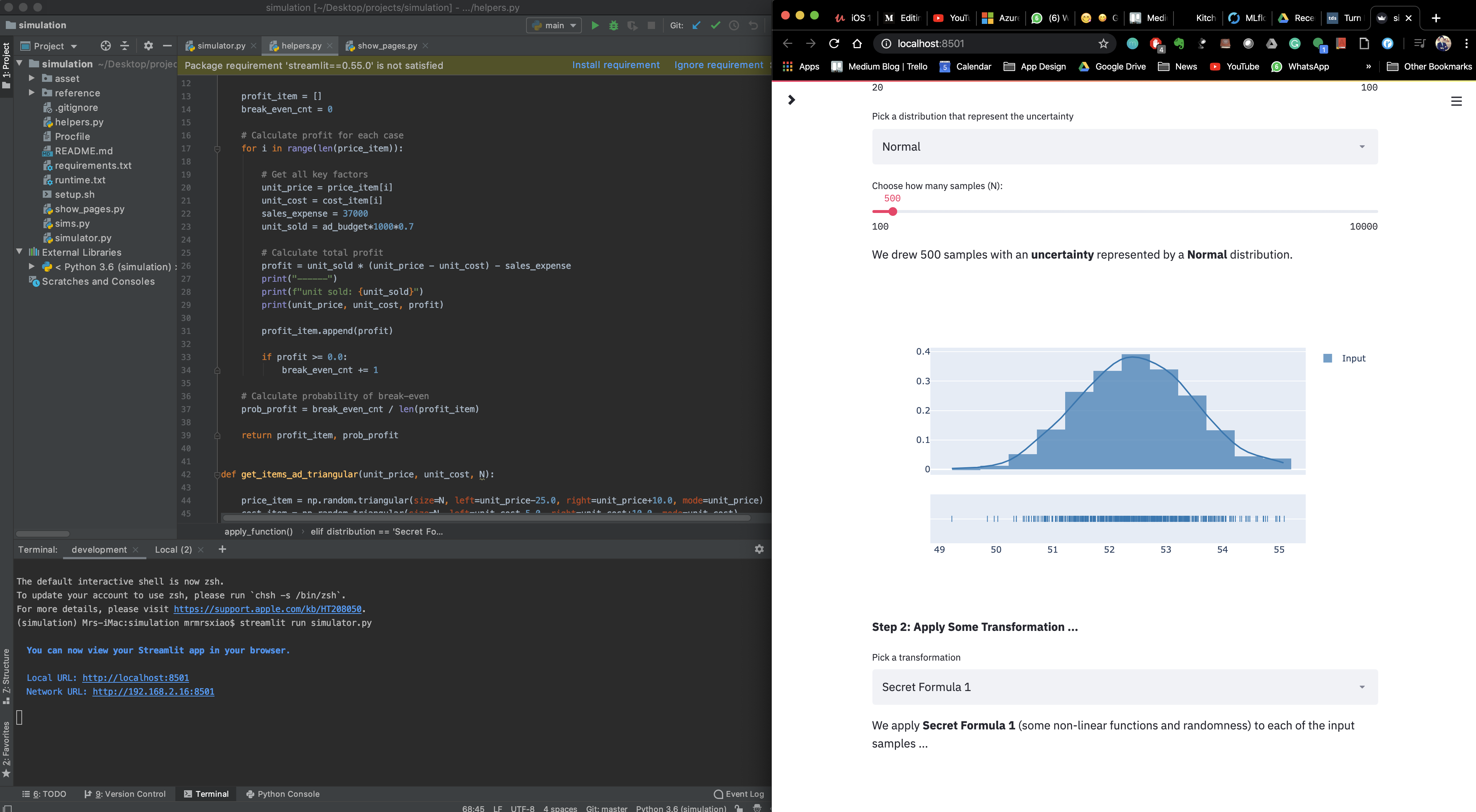Viewport: 1476px width, 812px height.
Task: Click the Debug bug icon
Action: (x=614, y=25)
